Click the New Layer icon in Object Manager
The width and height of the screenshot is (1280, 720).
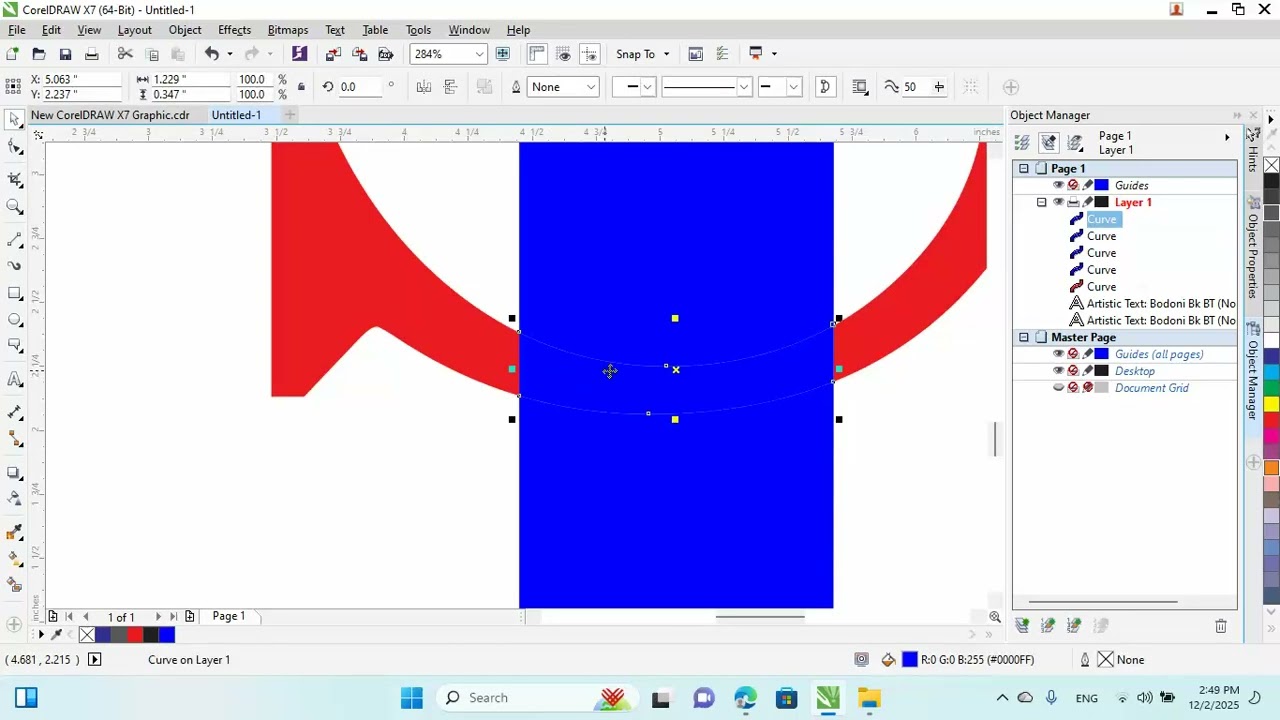point(1022,626)
